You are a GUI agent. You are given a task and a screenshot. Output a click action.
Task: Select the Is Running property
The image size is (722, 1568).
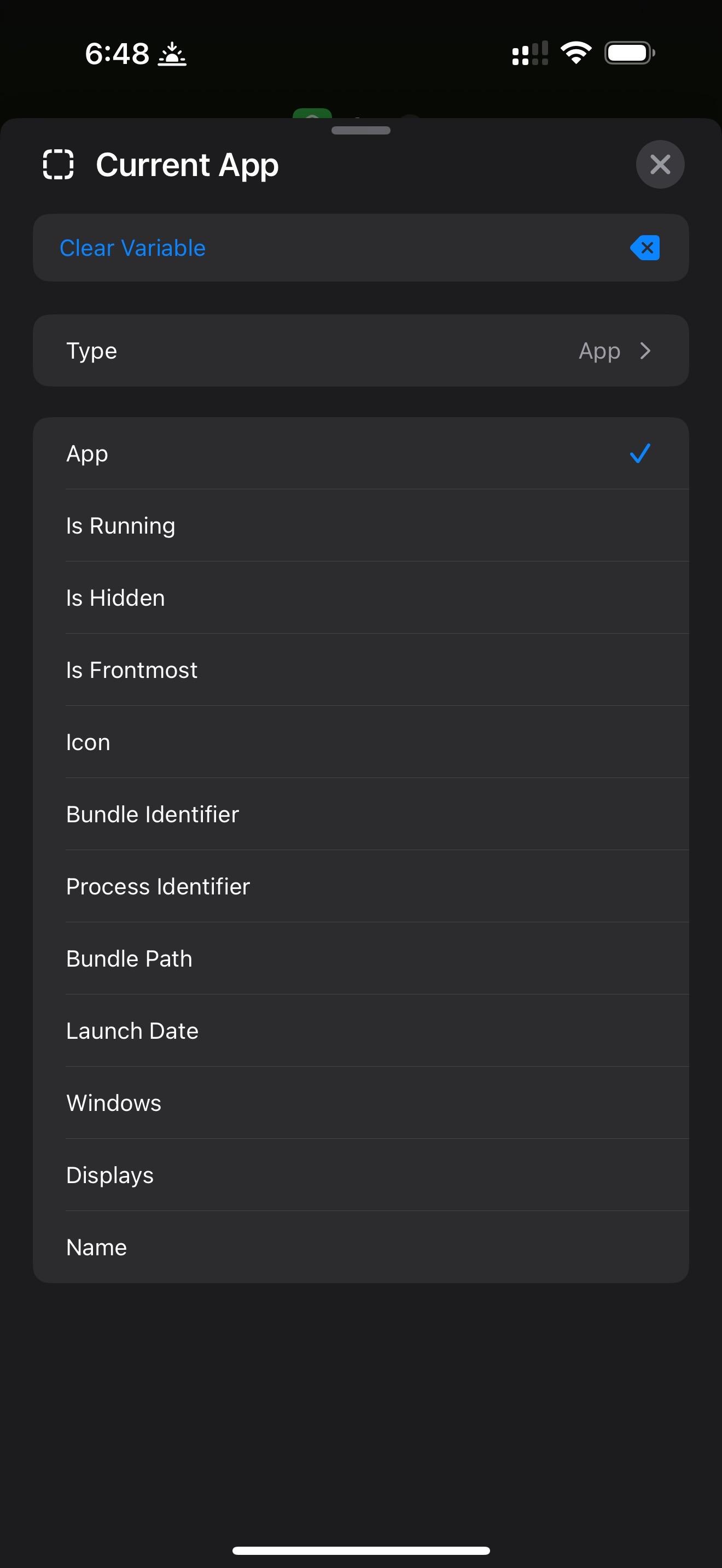[x=120, y=526]
